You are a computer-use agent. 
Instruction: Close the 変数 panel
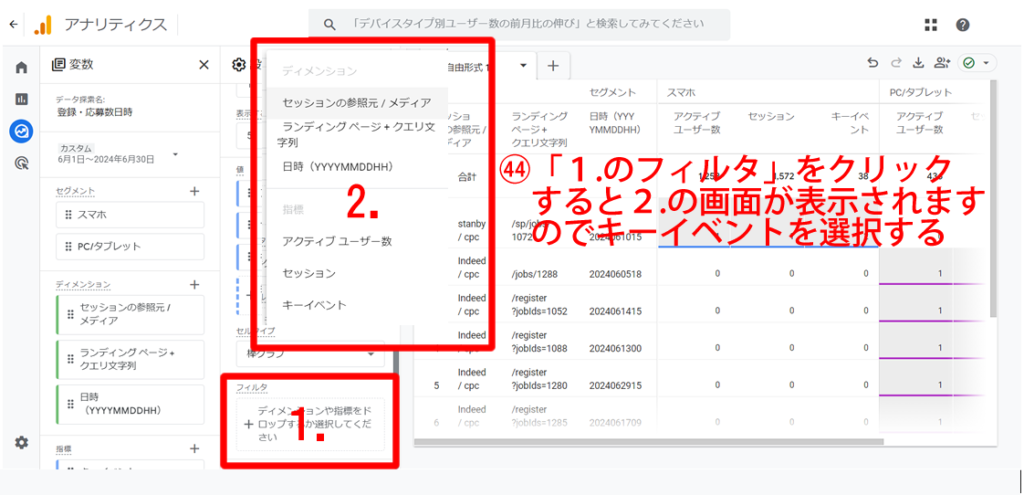(204, 65)
